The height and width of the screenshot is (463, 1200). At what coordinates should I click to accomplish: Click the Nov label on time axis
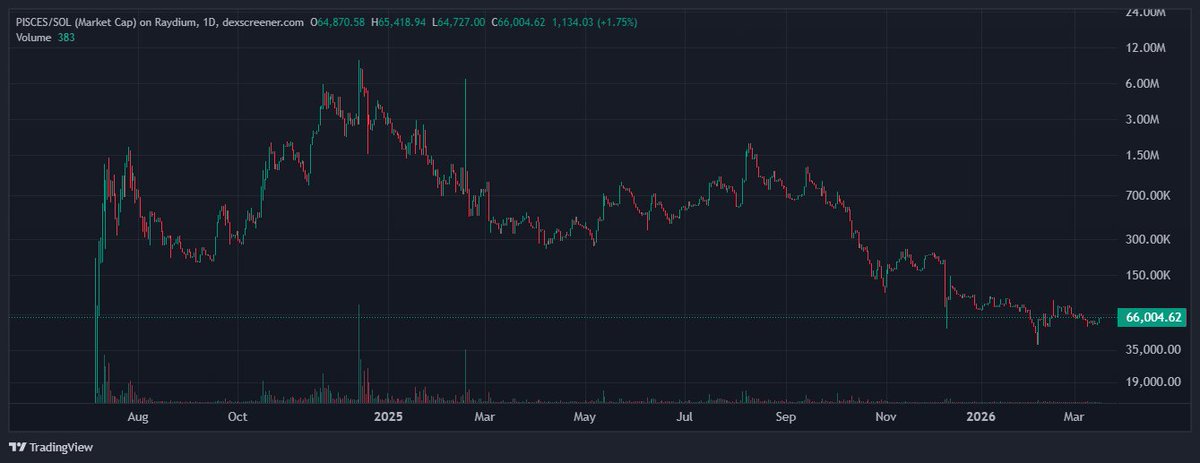[x=885, y=416]
